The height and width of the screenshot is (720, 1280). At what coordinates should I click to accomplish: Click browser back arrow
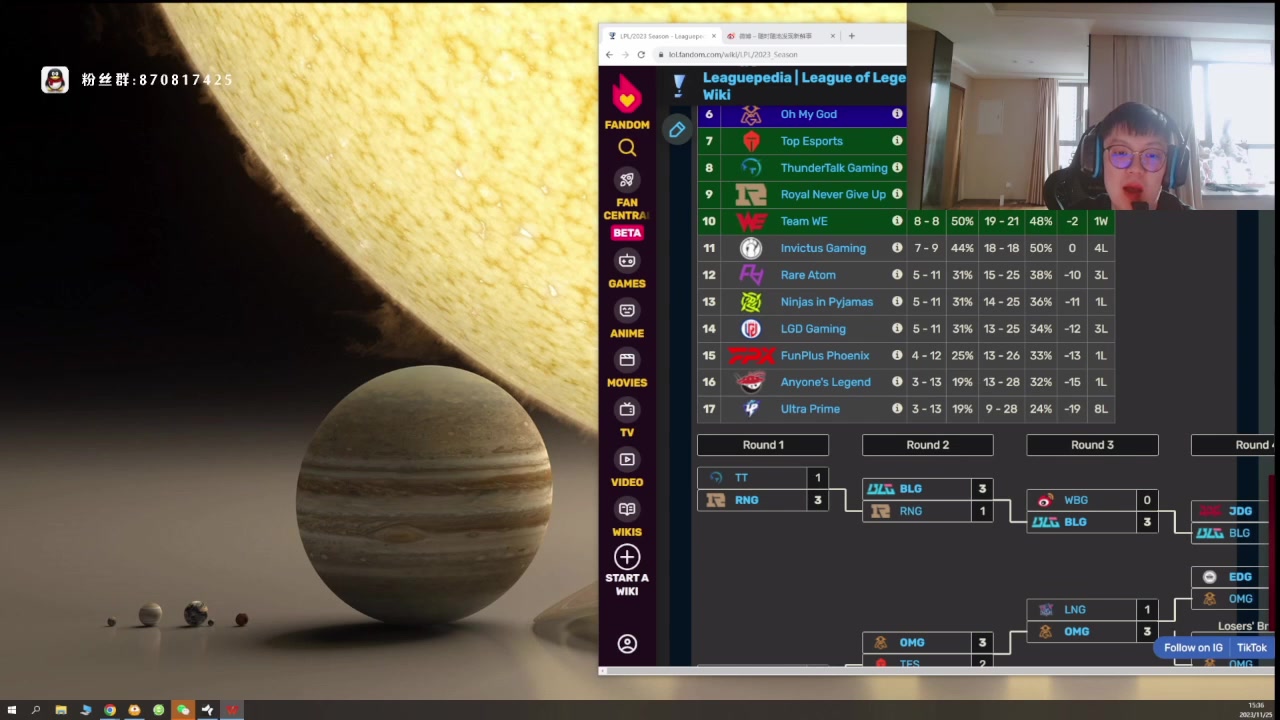(x=610, y=54)
